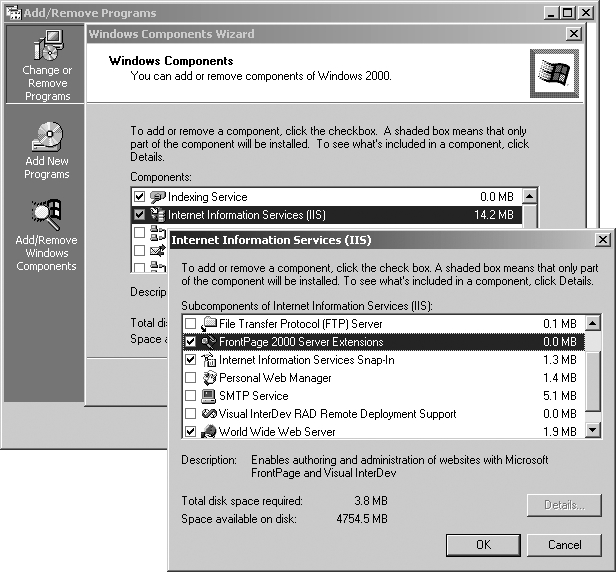
Task: Click the World Wide Web Server icon
Action: point(209,432)
